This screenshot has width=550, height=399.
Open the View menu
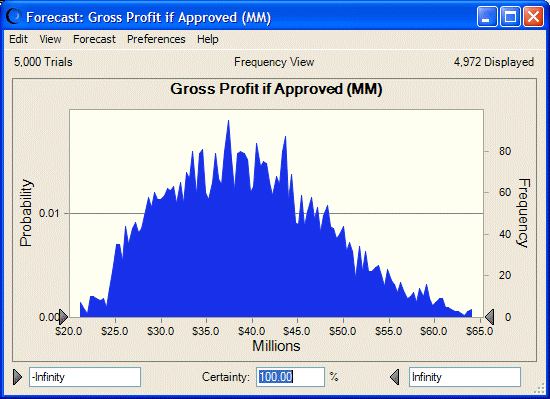50,39
